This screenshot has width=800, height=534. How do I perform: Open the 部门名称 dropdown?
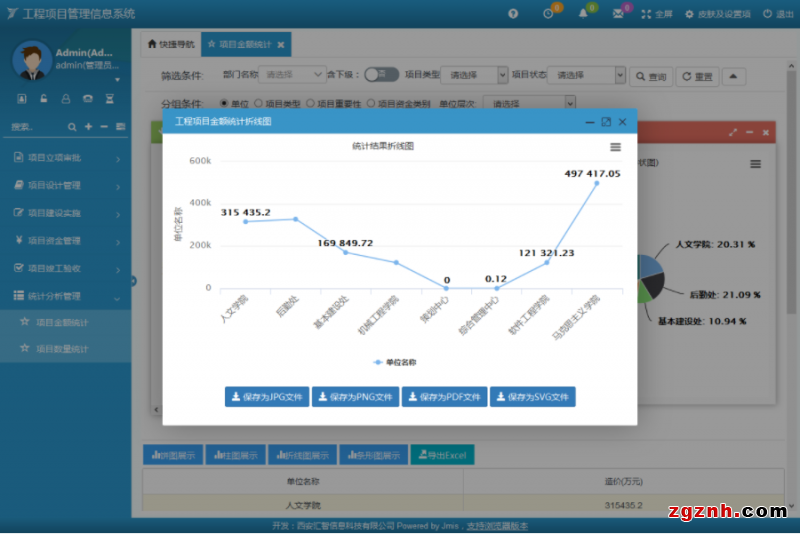(x=292, y=75)
